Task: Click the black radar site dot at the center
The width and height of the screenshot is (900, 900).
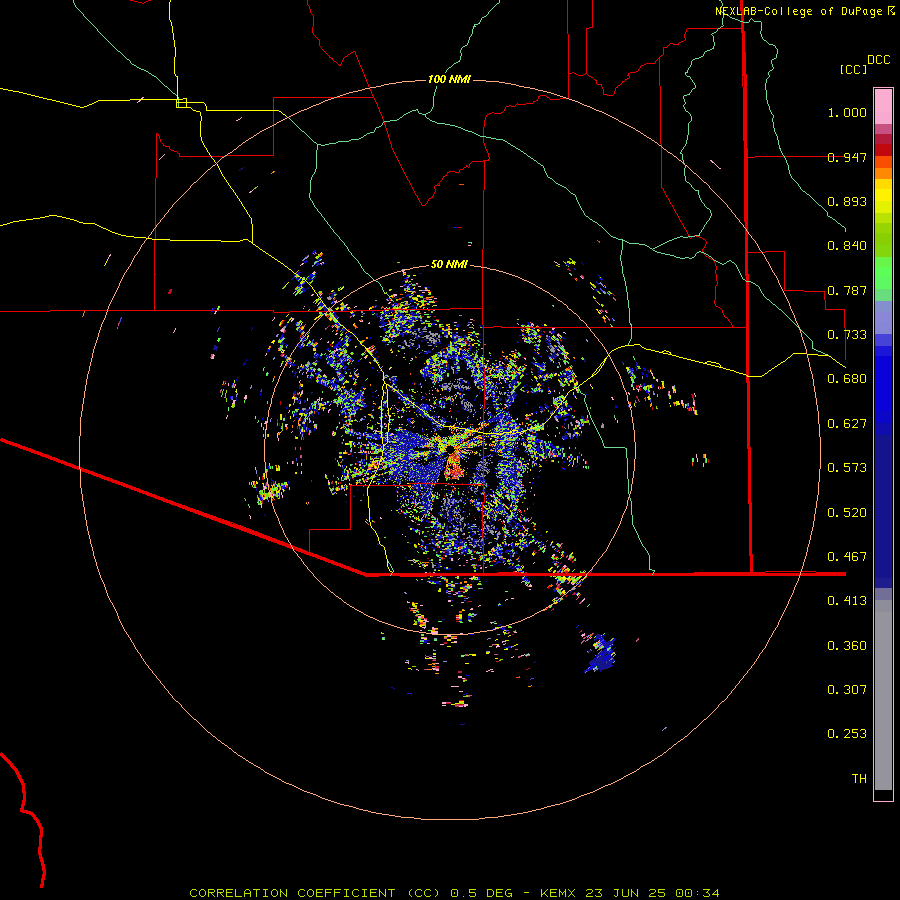Action: 451,448
